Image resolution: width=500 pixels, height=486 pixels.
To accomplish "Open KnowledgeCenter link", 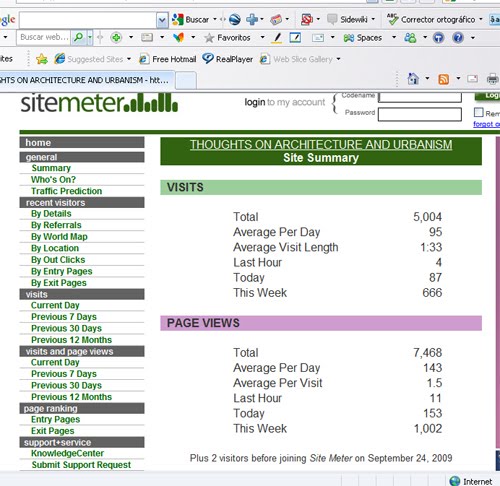I will 67,453.
